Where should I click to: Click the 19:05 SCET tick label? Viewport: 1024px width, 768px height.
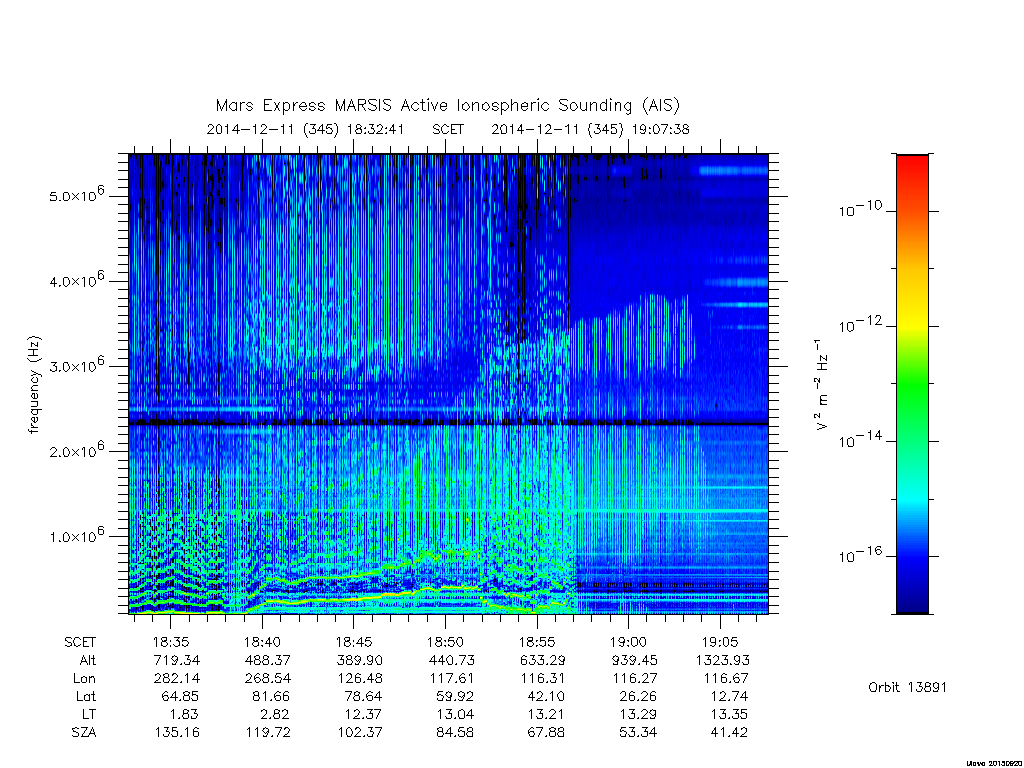click(720, 642)
